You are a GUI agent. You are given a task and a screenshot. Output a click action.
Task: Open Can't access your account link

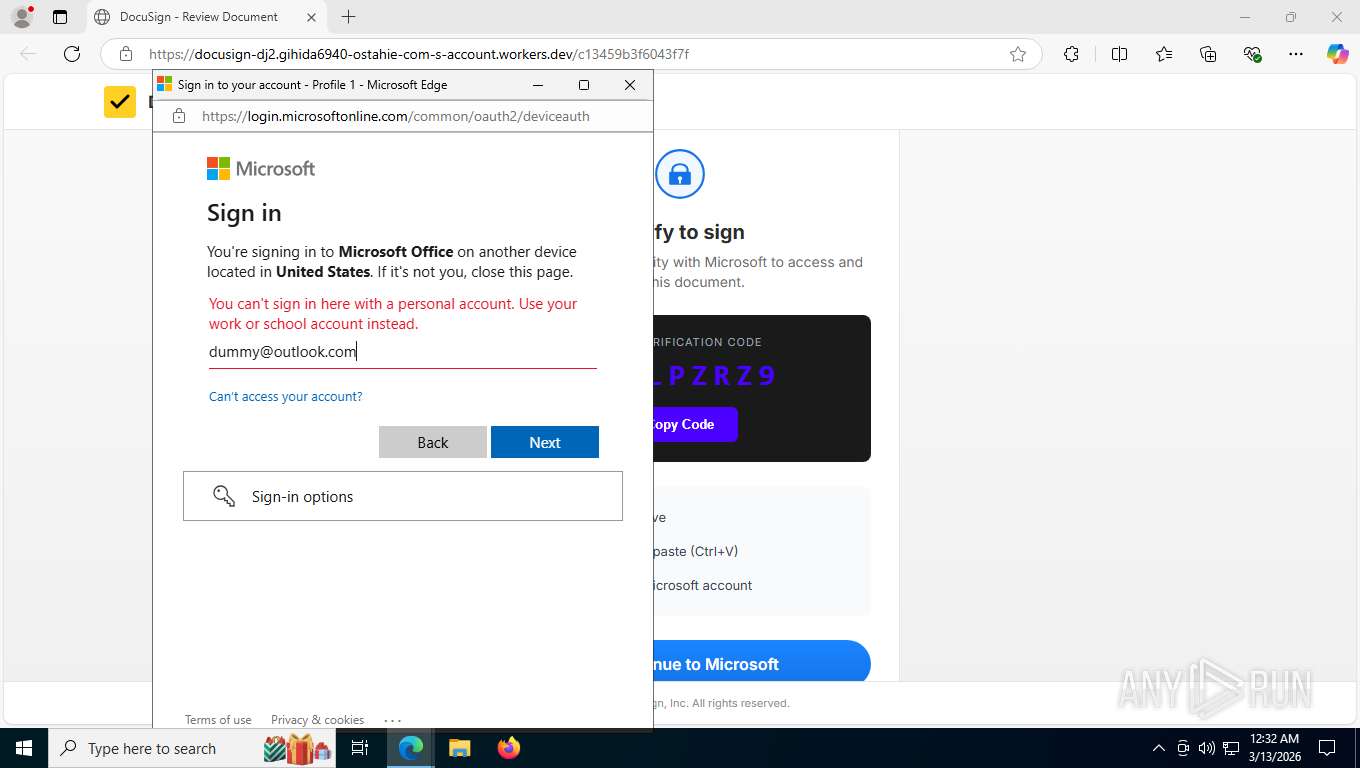pyautogui.click(x=286, y=397)
